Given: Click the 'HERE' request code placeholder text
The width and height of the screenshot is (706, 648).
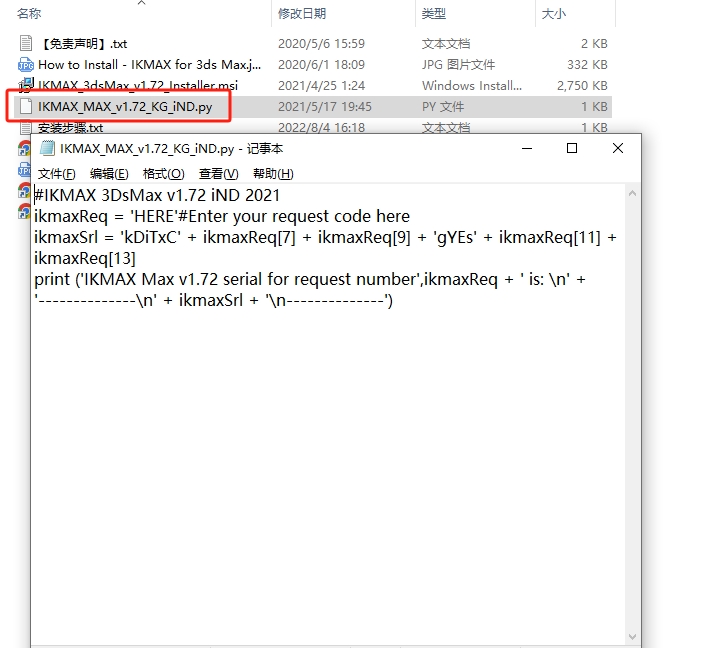Looking at the screenshot, I should pyautogui.click(x=153, y=217).
